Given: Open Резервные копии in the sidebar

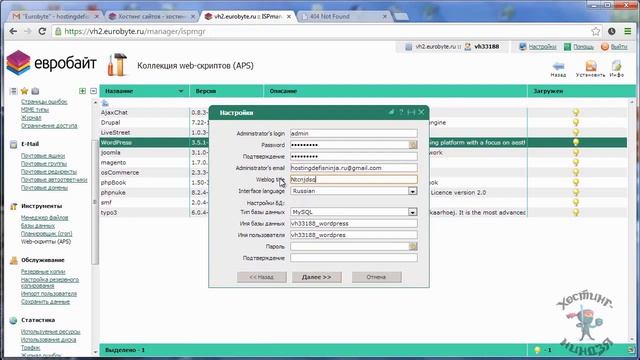Looking at the screenshot, I should coord(43,272).
